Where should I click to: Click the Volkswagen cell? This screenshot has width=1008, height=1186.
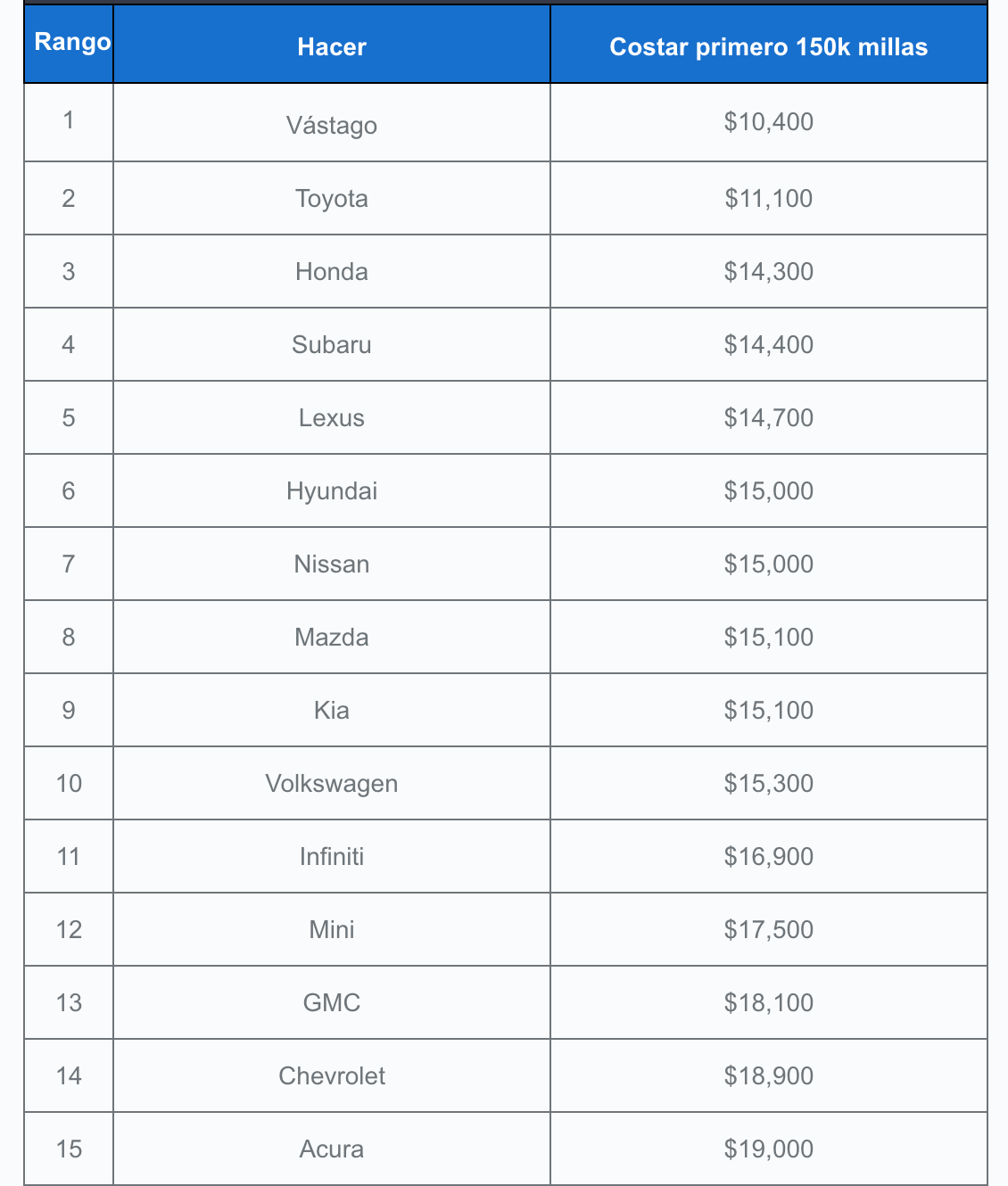coord(332,783)
